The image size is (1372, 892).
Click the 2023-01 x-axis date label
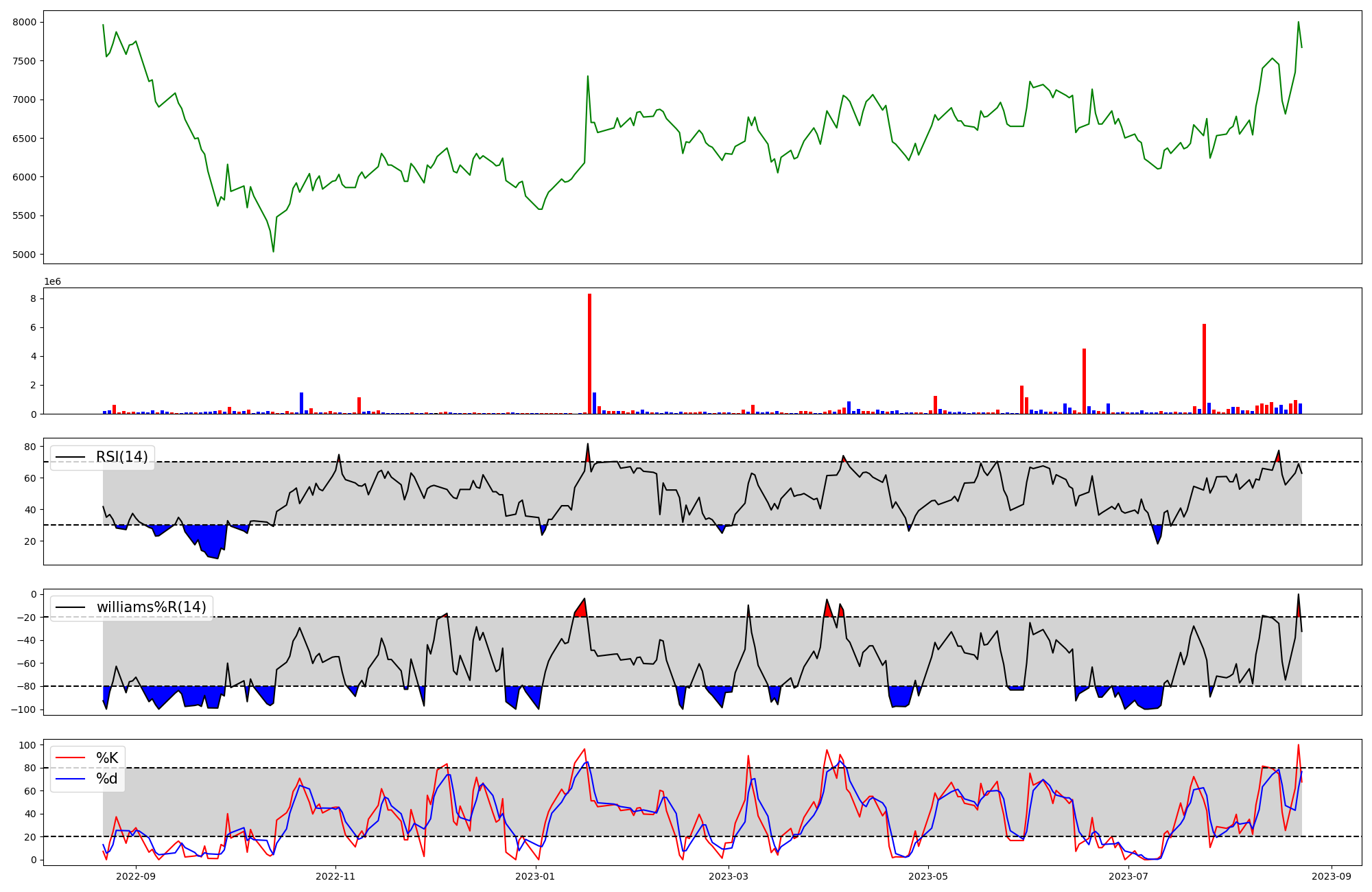tap(535, 876)
